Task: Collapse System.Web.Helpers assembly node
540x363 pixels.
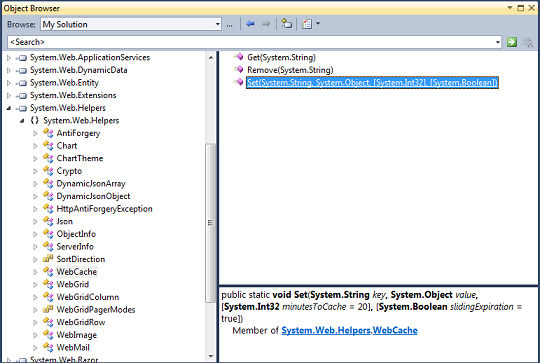Action: coord(9,108)
